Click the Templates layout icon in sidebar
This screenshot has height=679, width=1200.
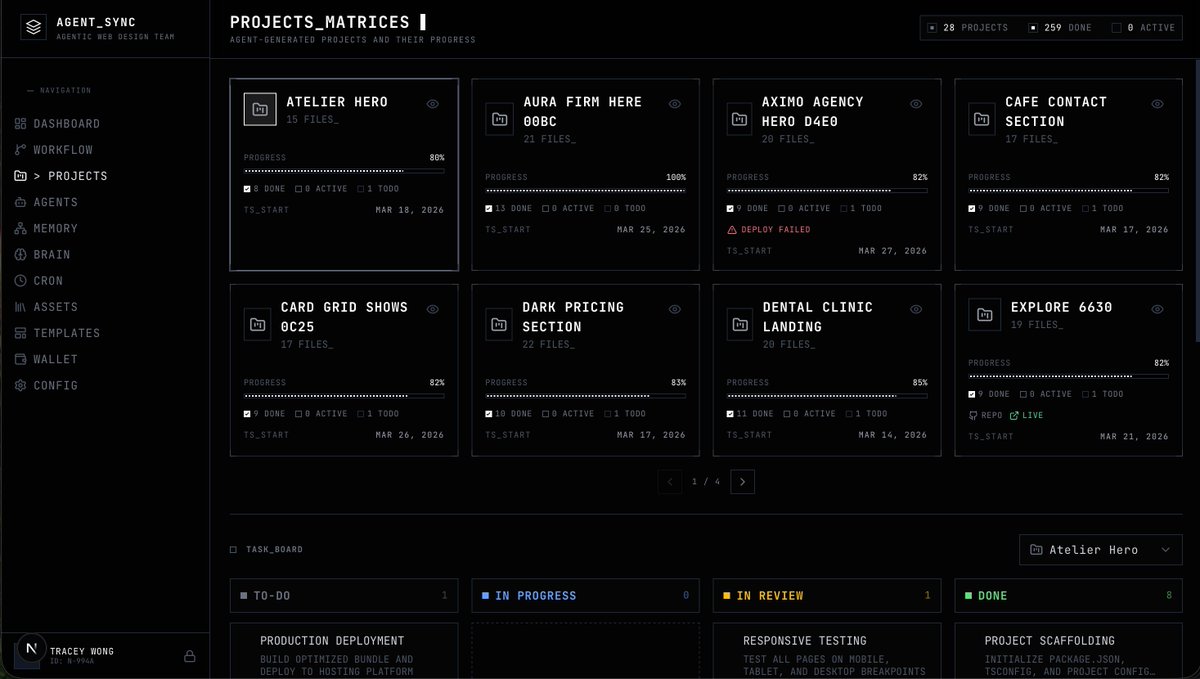click(21, 333)
